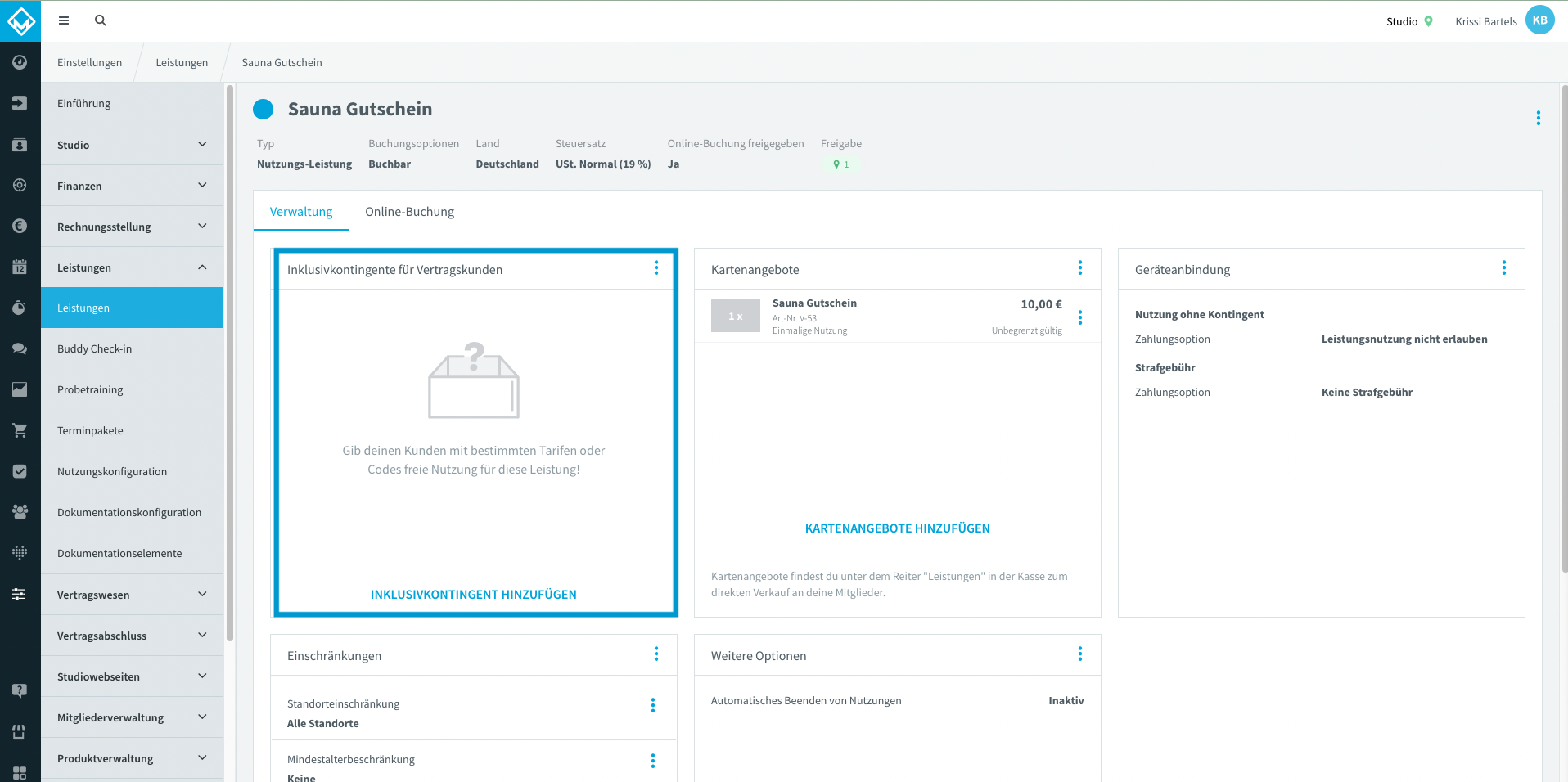The width and height of the screenshot is (1568, 782).
Task: Click Inklusivkontingent hinzufügen
Action: [473, 595]
